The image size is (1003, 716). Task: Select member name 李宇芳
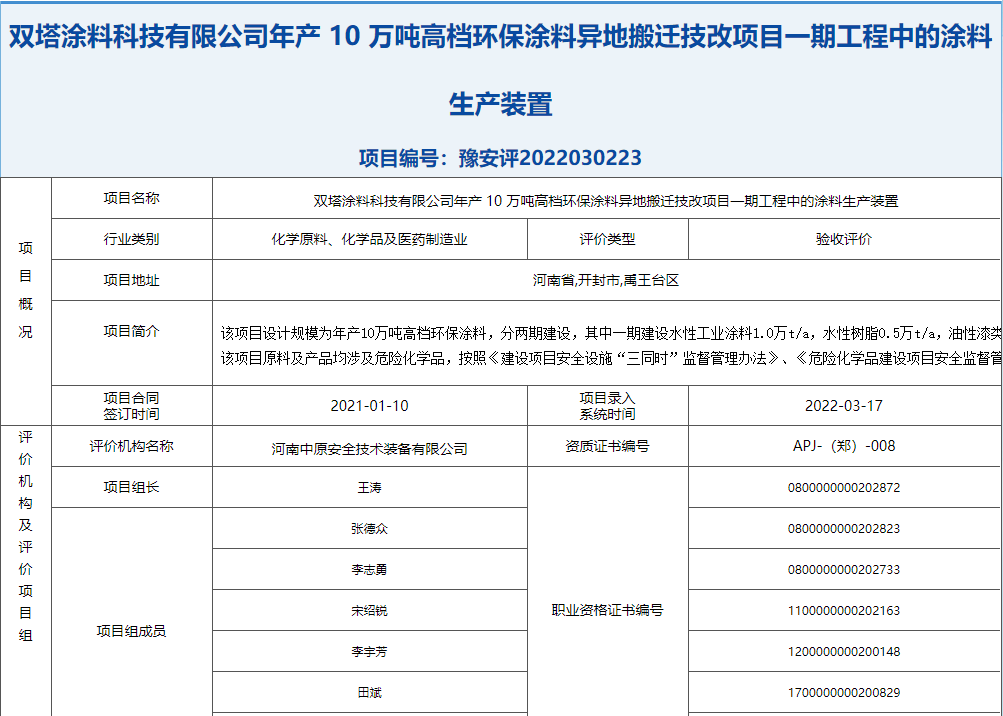click(370, 651)
